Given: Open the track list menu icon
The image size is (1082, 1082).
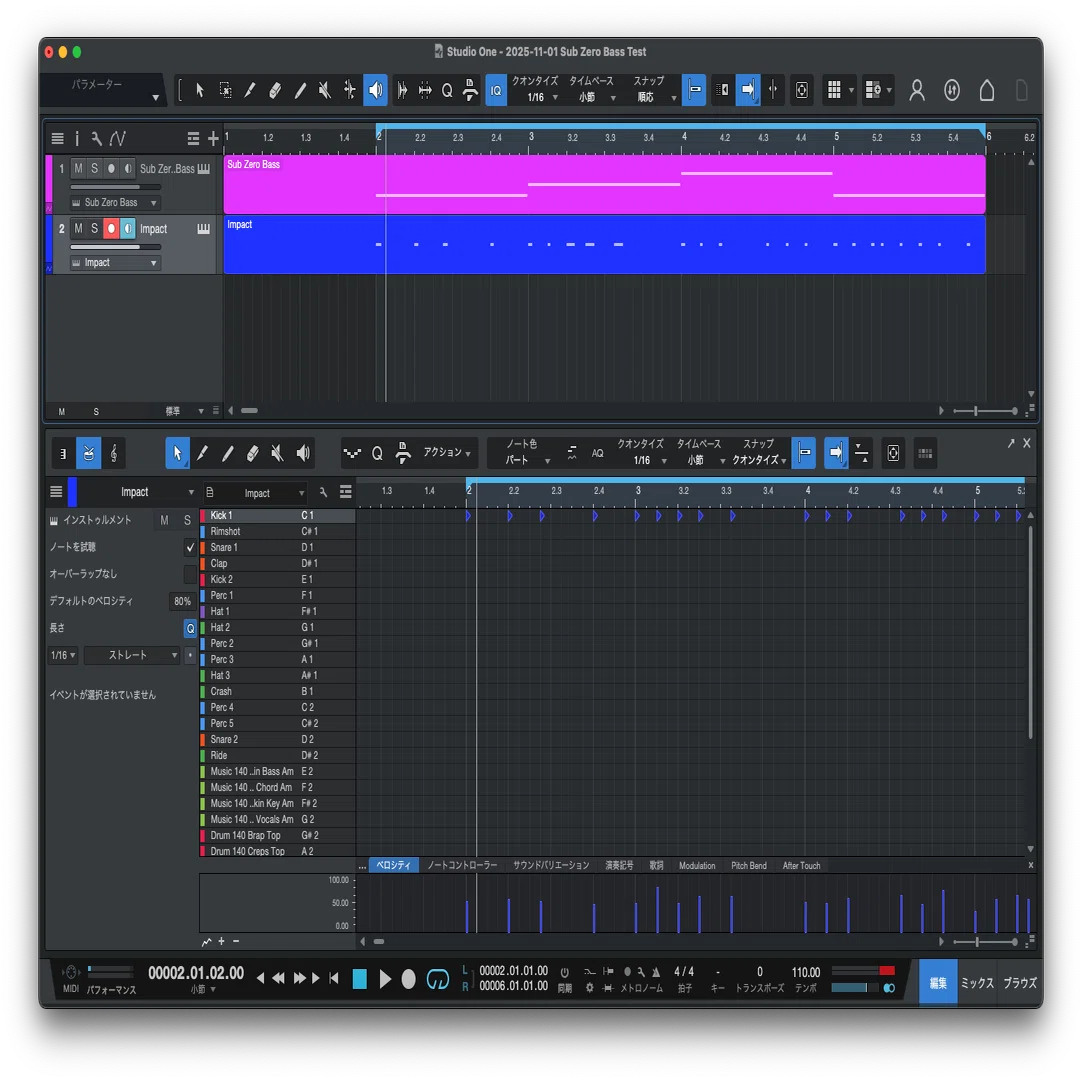Looking at the screenshot, I should (x=57, y=139).
